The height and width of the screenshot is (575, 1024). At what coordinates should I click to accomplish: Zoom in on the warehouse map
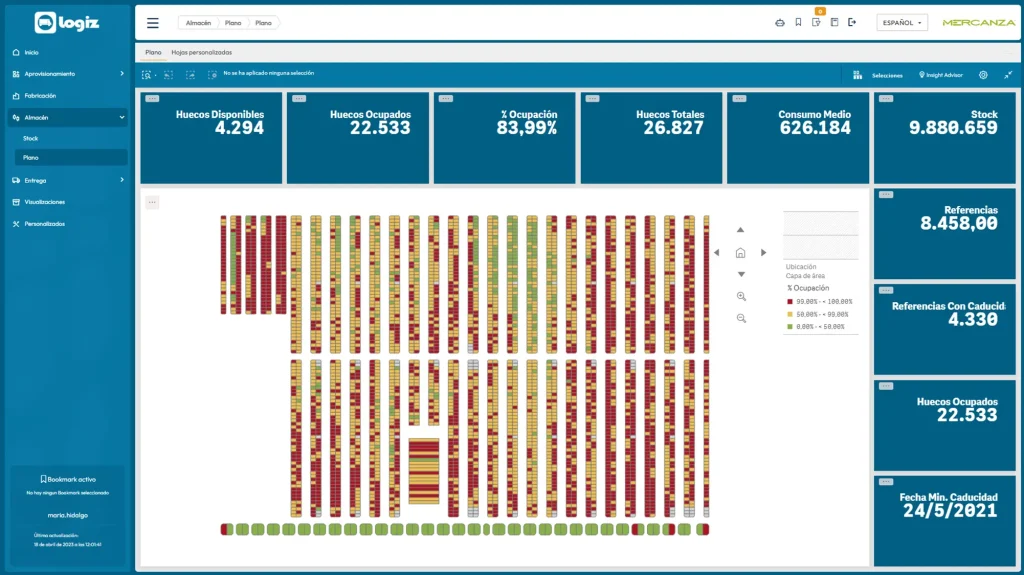pyautogui.click(x=741, y=297)
